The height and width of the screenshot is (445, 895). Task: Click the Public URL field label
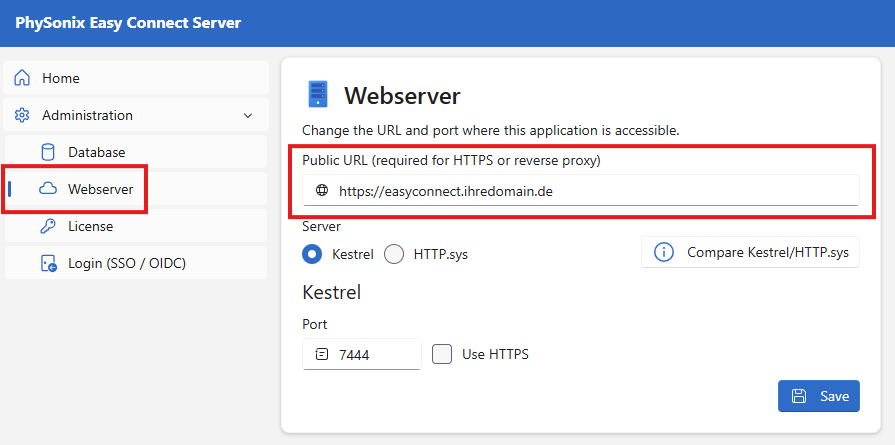[x=451, y=161]
